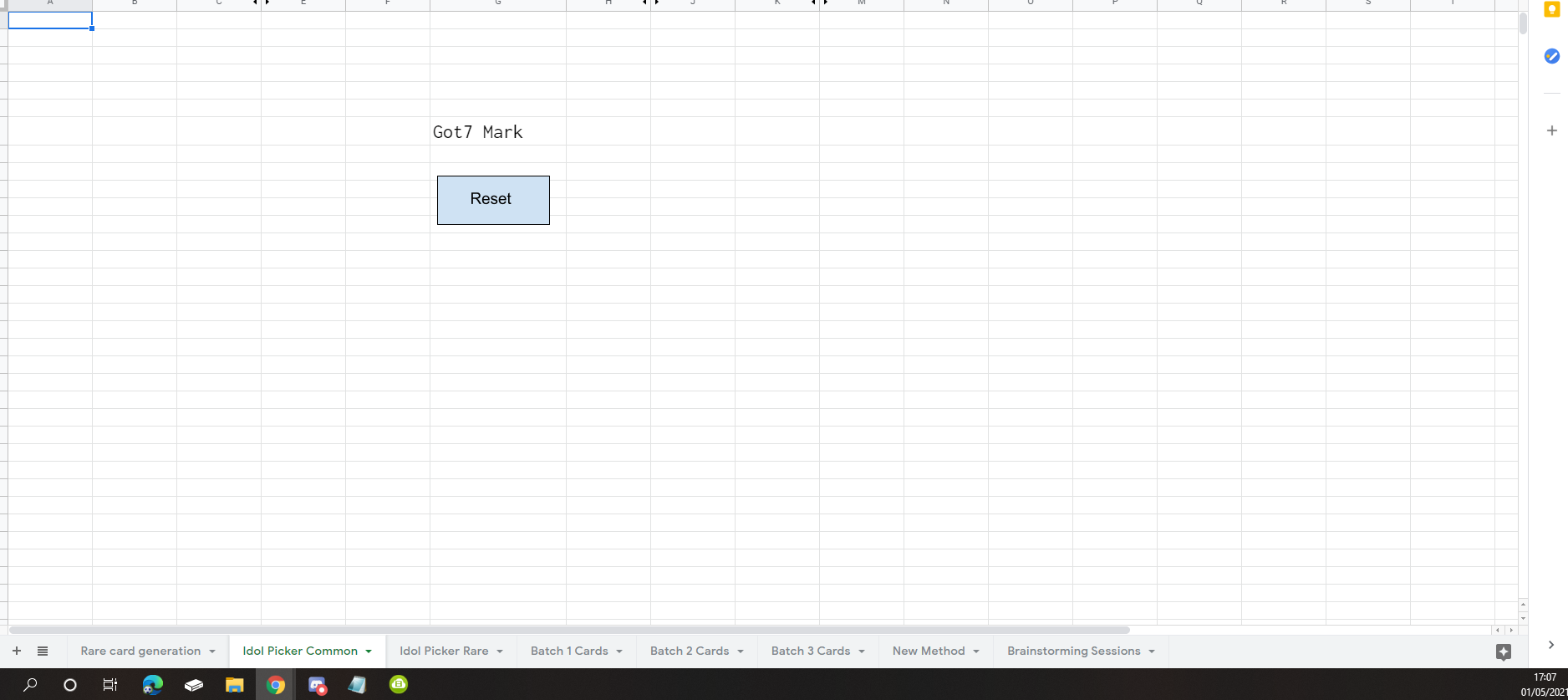The image size is (1568, 700).
Task: Open the Batch 2 Cards sheet
Action: [x=690, y=651]
